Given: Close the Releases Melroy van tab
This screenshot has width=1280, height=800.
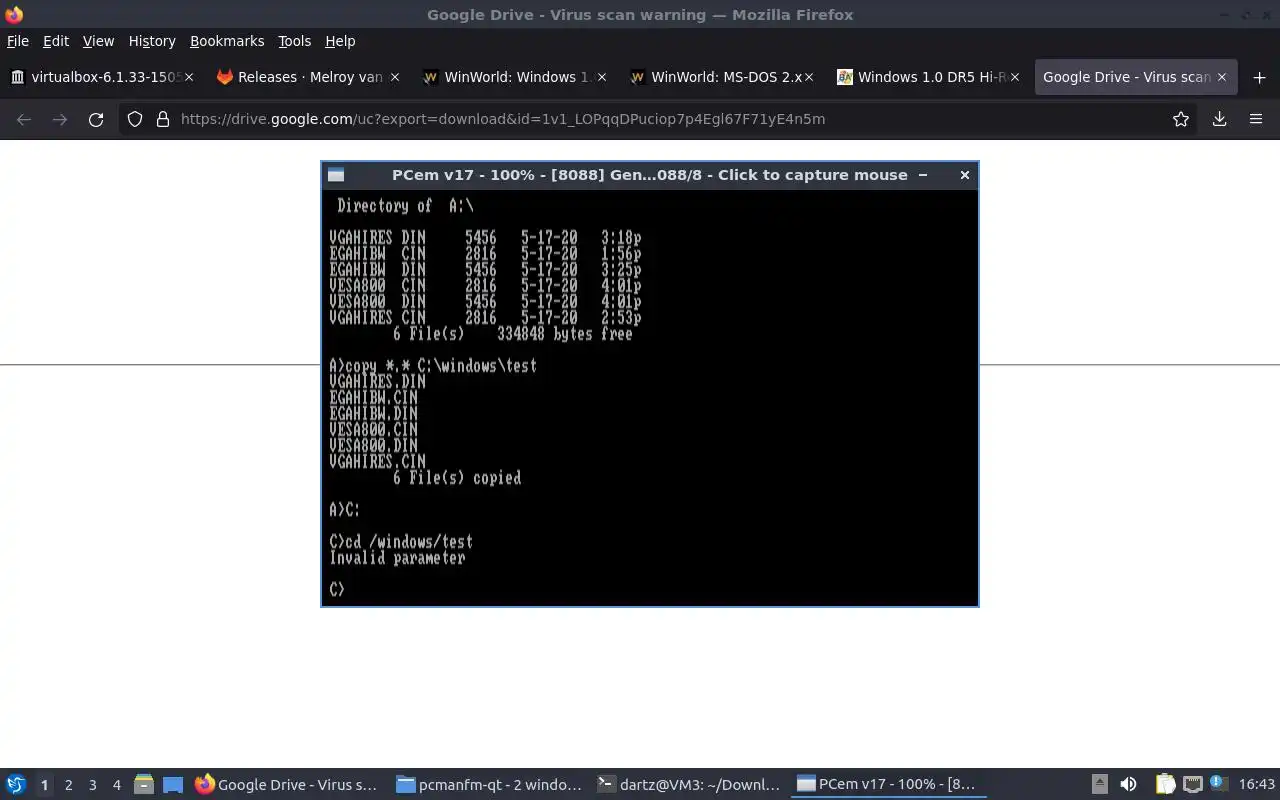Looking at the screenshot, I should click(395, 77).
